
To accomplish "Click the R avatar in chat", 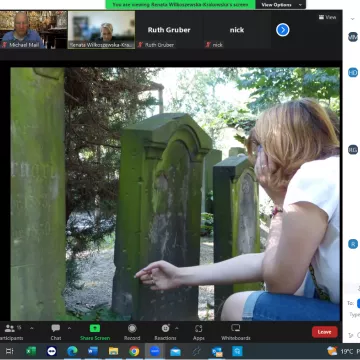I will click(353, 244).
